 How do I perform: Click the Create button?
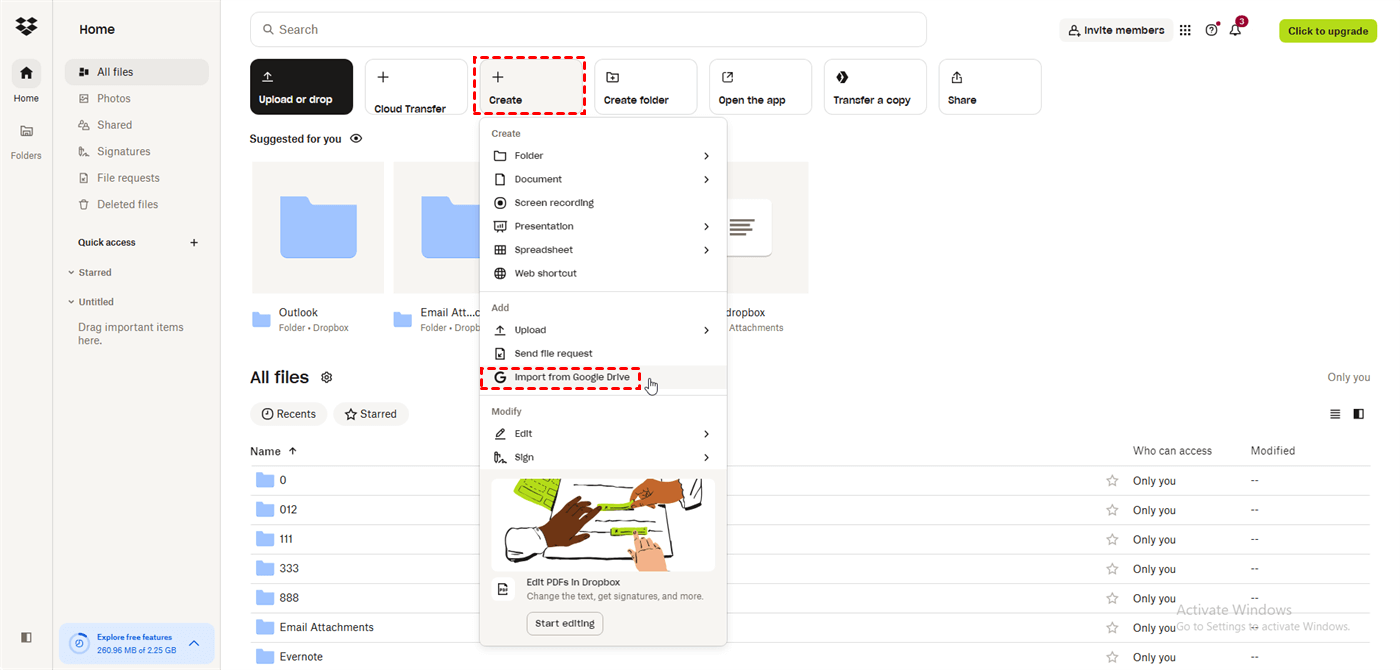pos(530,87)
